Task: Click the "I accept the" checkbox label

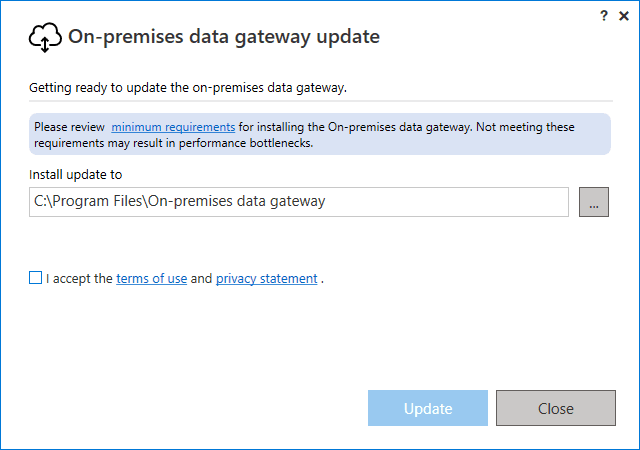Action: pos(79,279)
